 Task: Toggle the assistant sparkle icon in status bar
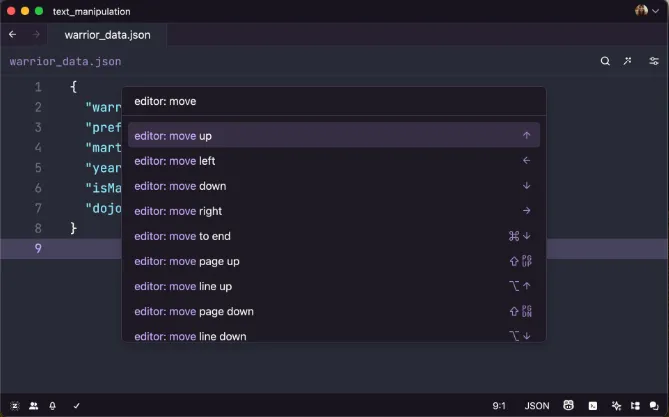pyautogui.click(x=616, y=405)
